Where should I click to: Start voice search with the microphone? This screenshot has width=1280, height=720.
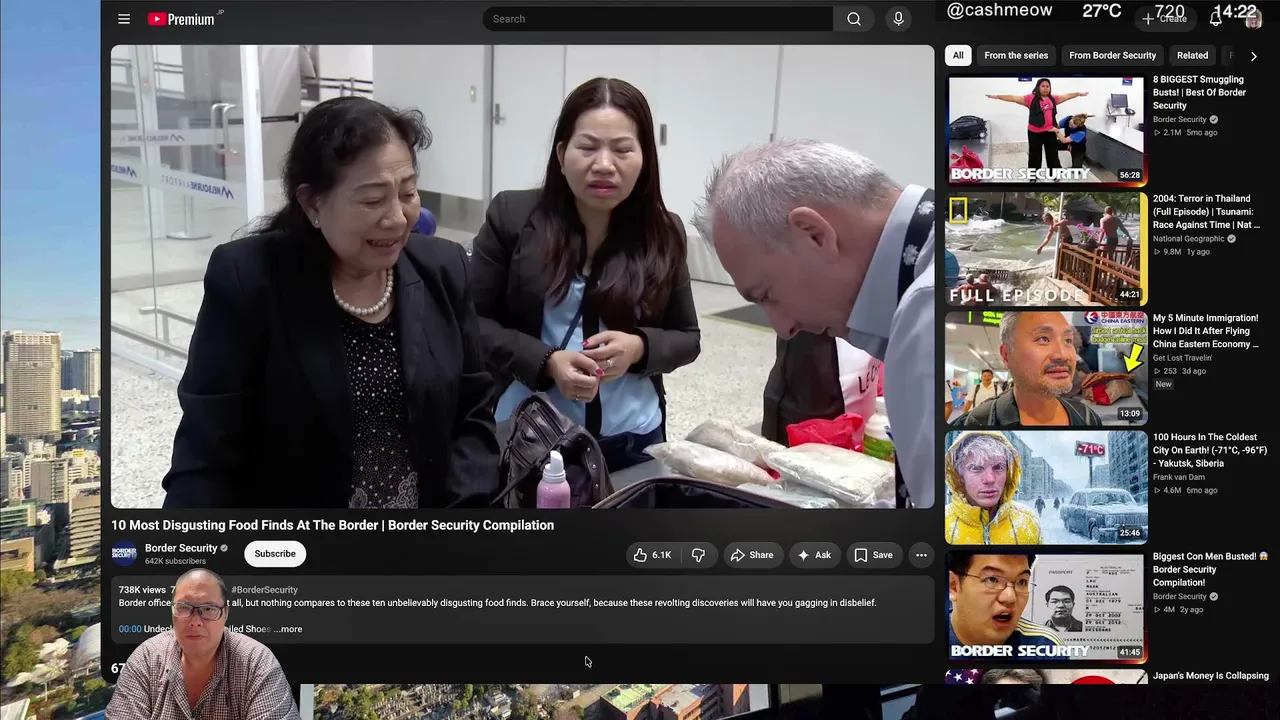(x=898, y=19)
